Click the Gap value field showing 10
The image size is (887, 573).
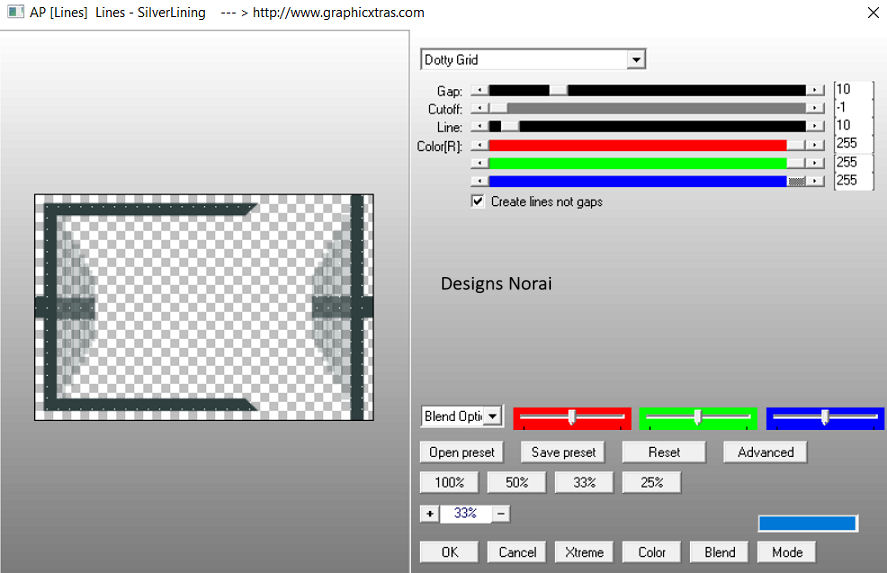pos(854,89)
